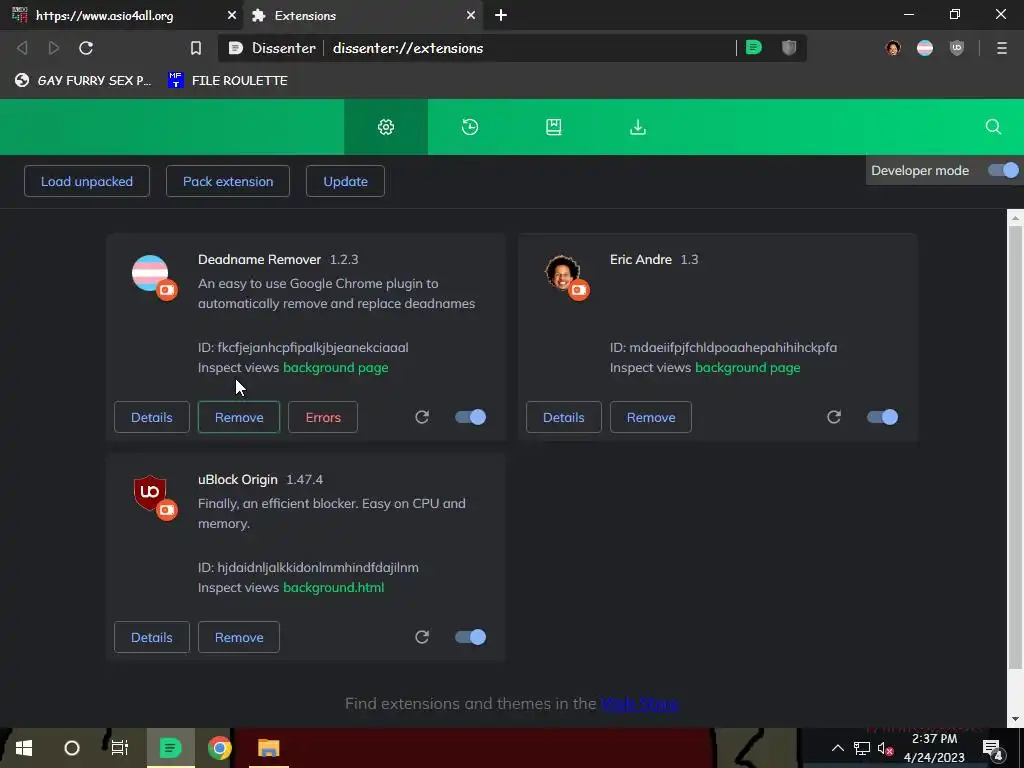Reload the uBlock Origin extension
The width and height of the screenshot is (1024, 768).
tap(422, 637)
